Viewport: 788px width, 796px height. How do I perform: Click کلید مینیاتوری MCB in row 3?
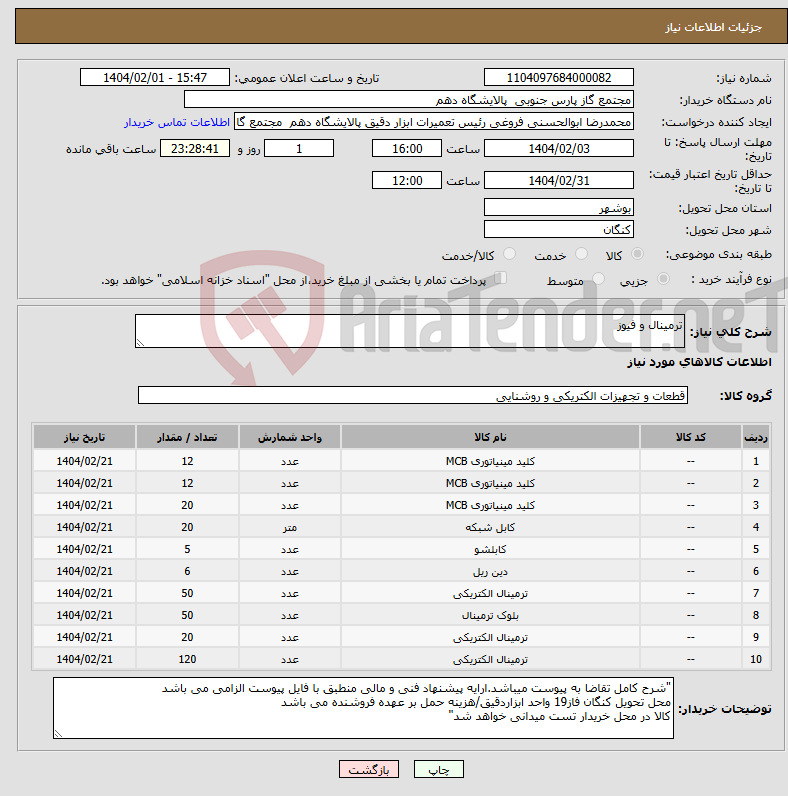[490, 505]
